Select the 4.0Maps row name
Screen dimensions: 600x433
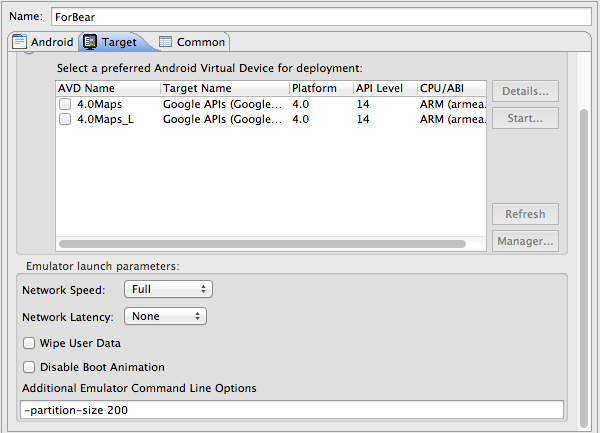click(x=99, y=104)
